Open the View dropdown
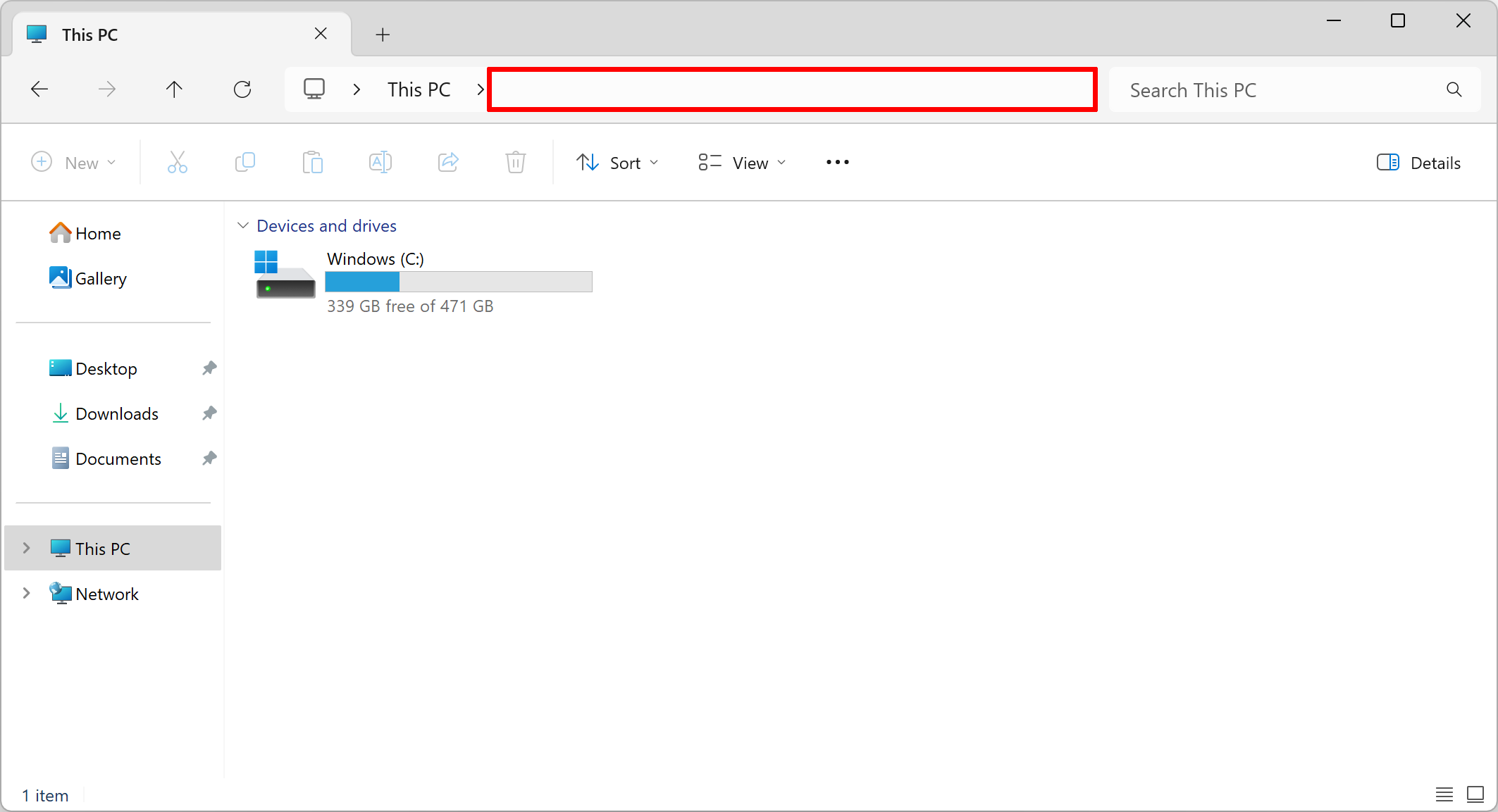This screenshot has height=812, width=1498. click(741, 163)
